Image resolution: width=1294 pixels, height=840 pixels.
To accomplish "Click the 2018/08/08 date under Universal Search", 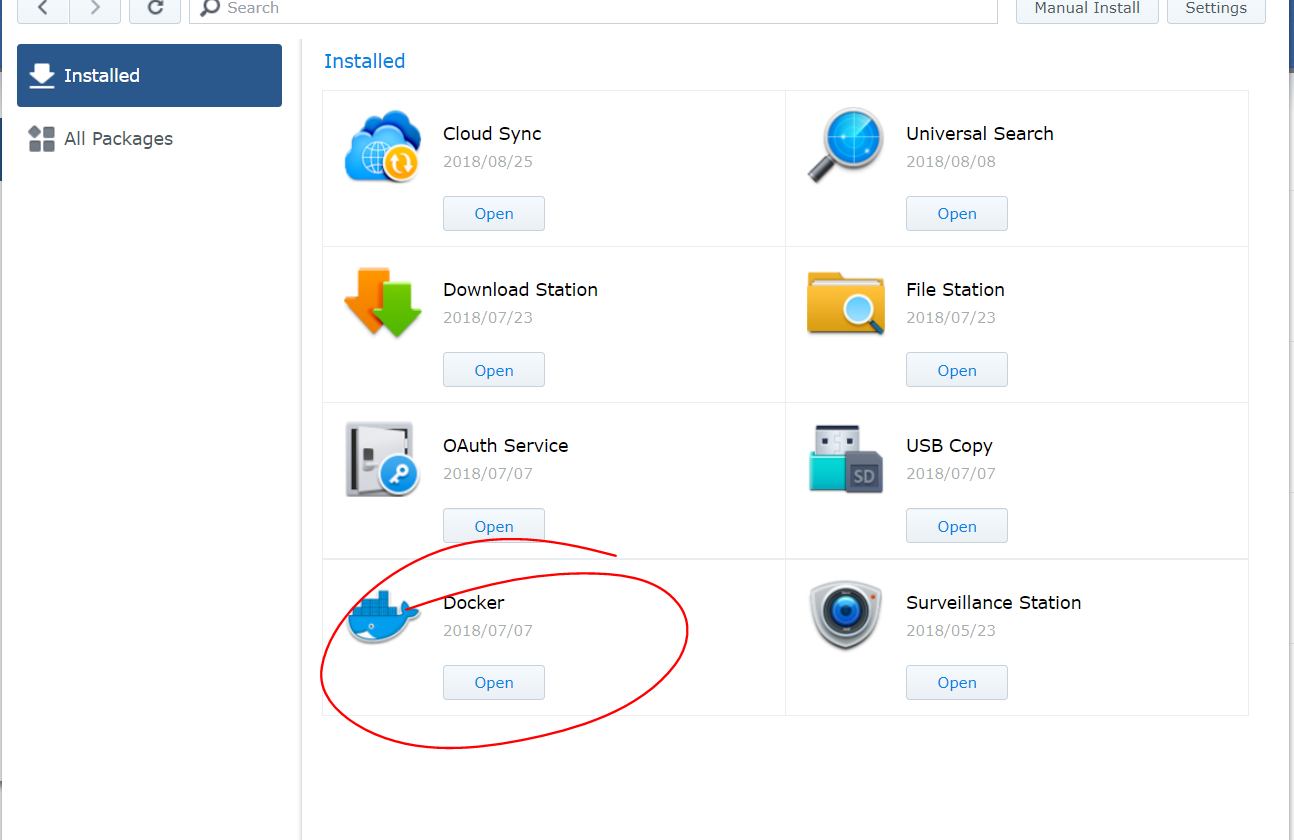I will pos(951,161).
